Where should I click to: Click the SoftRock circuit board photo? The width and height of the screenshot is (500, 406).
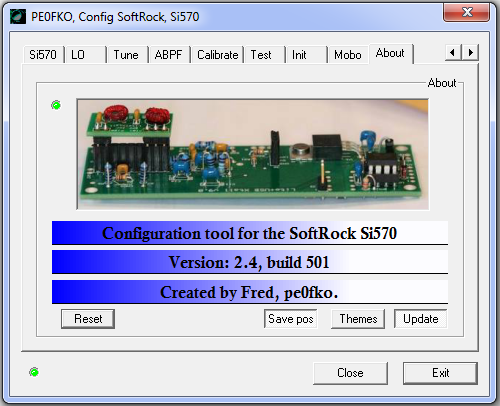pos(253,154)
